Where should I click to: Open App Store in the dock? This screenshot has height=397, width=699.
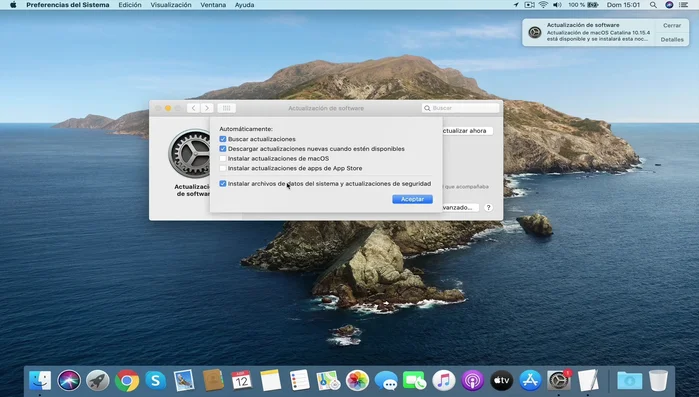tap(530, 381)
